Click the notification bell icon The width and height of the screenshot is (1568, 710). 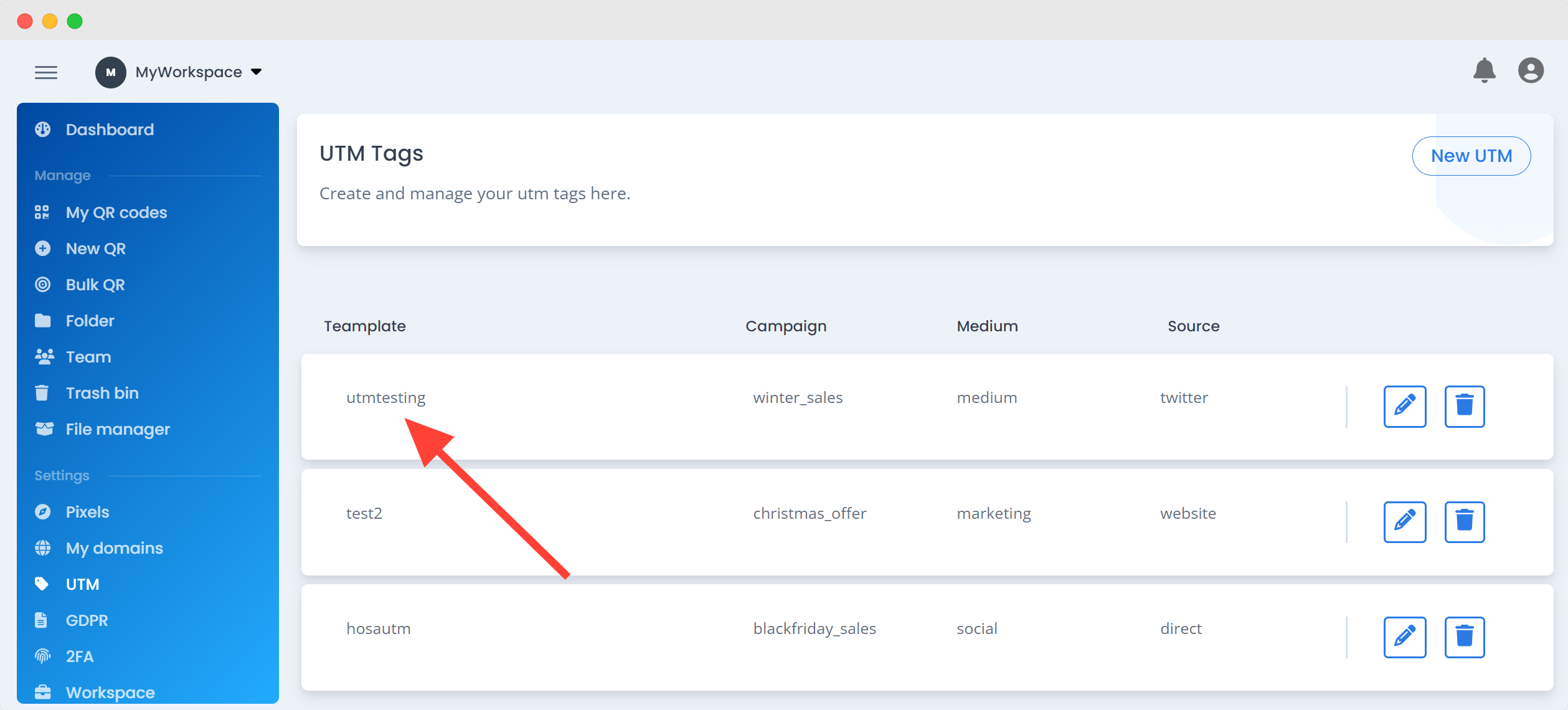click(x=1485, y=70)
